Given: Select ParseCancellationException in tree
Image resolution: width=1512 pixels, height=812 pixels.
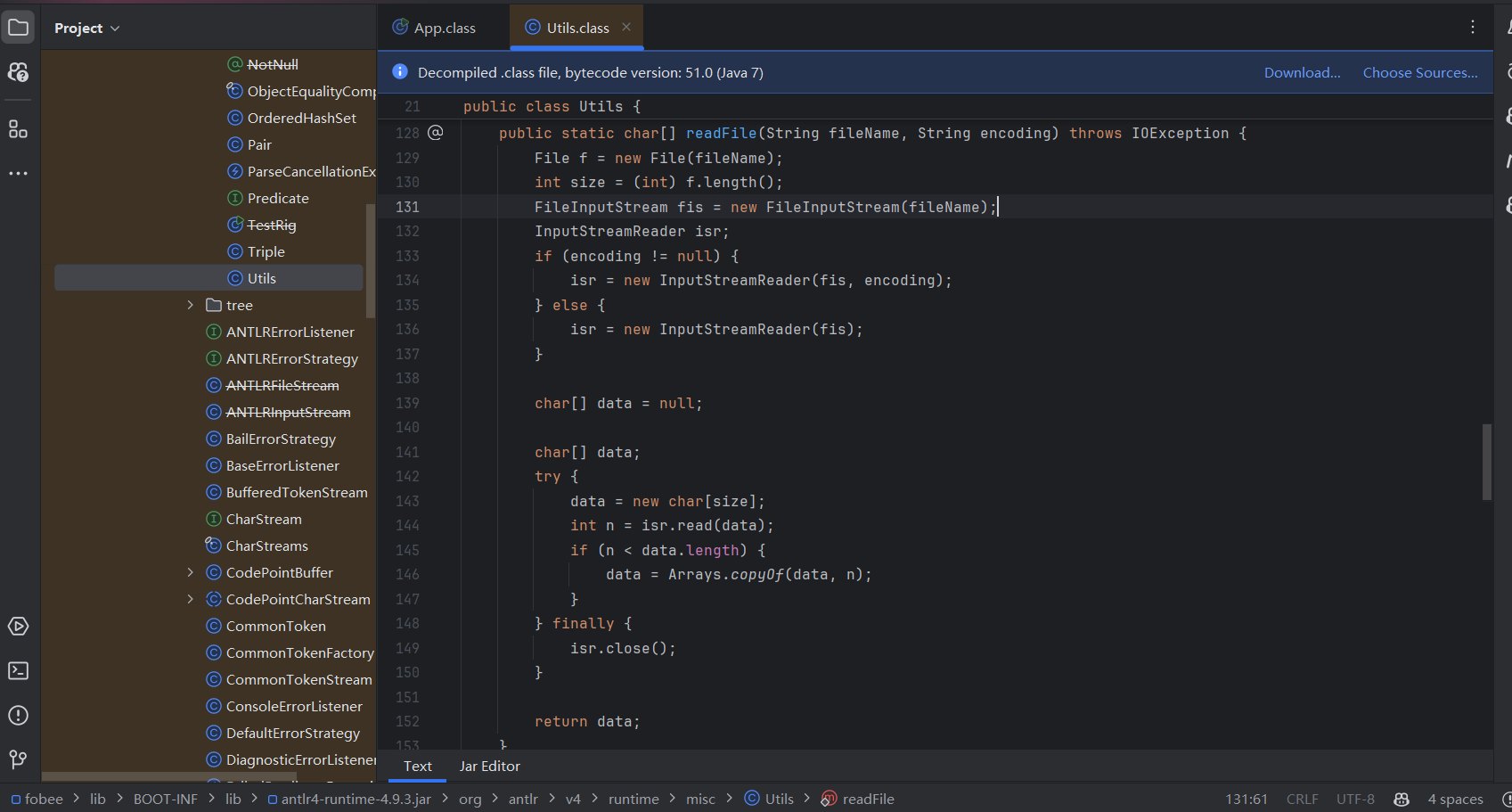Looking at the screenshot, I should tap(311, 171).
